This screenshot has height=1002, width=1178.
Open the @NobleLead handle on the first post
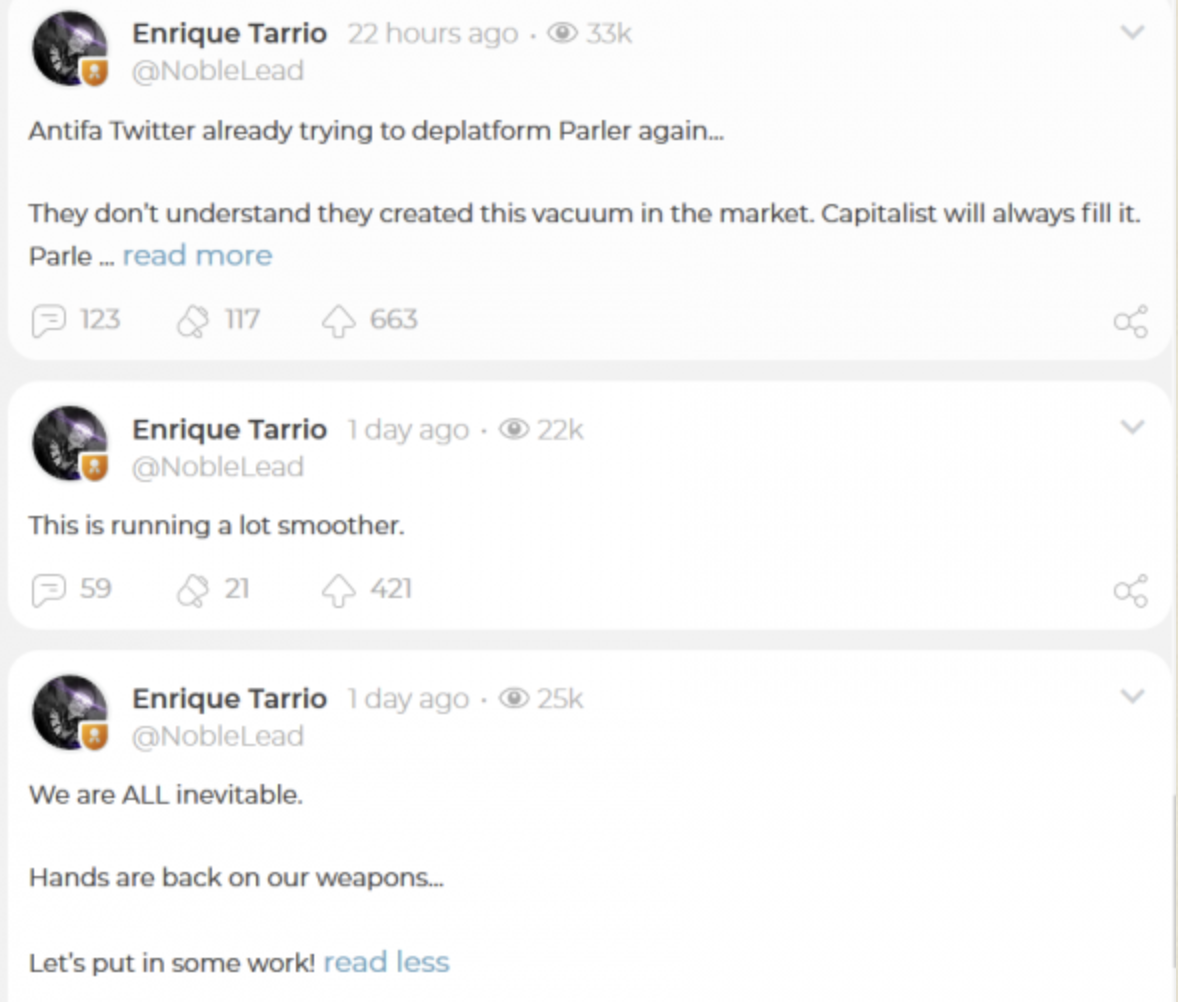(x=218, y=71)
